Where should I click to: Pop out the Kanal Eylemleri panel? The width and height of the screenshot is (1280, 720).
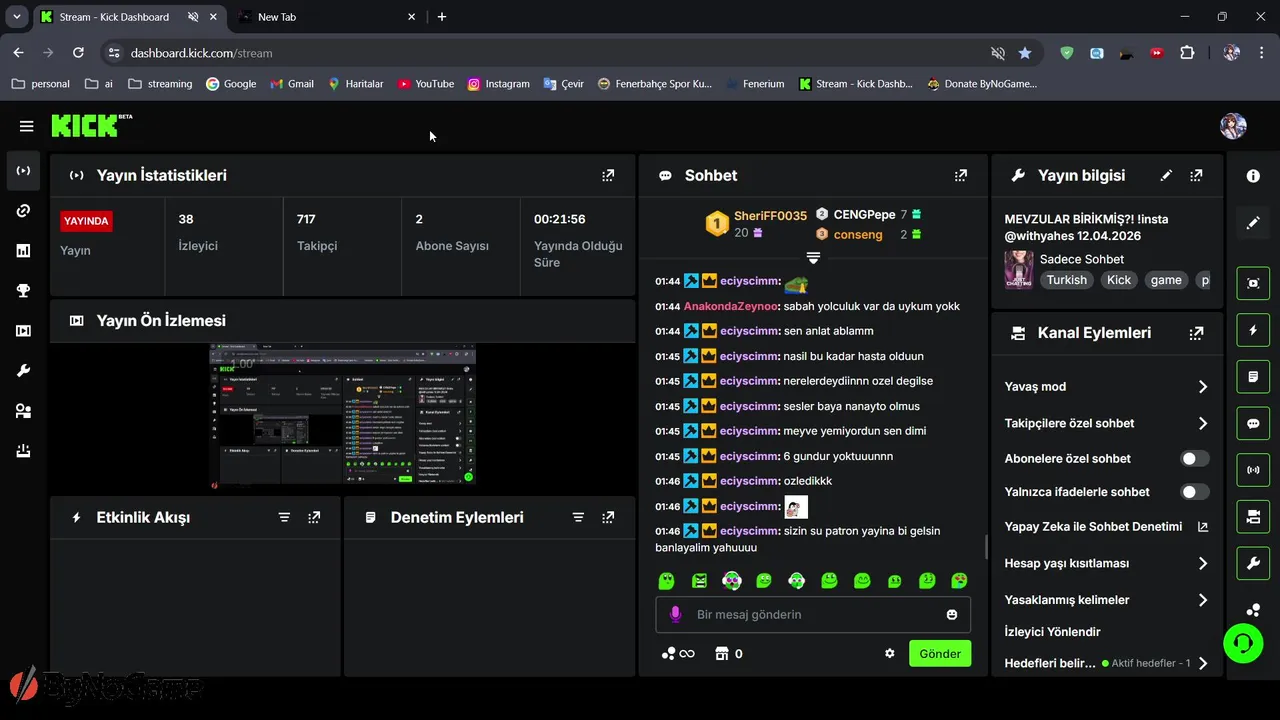tap(1196, 333)
